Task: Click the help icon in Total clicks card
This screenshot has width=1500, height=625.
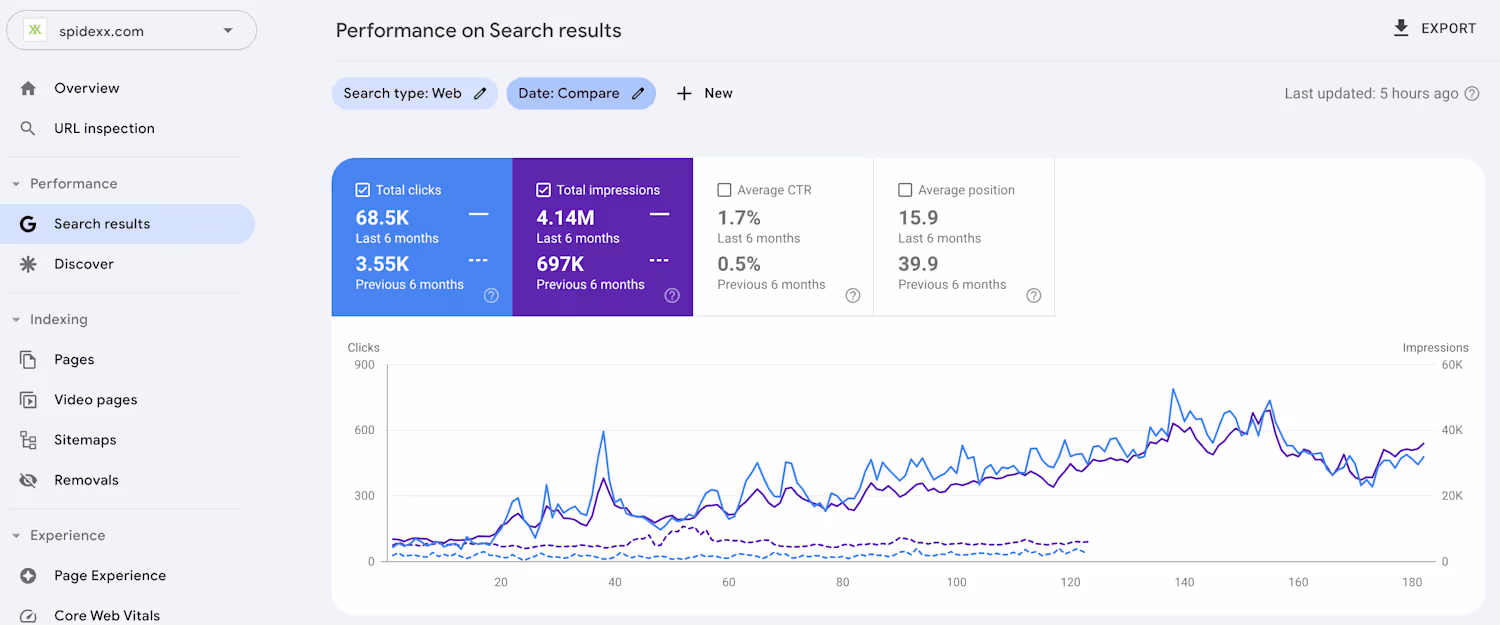Action: click(x=491, y=295)
